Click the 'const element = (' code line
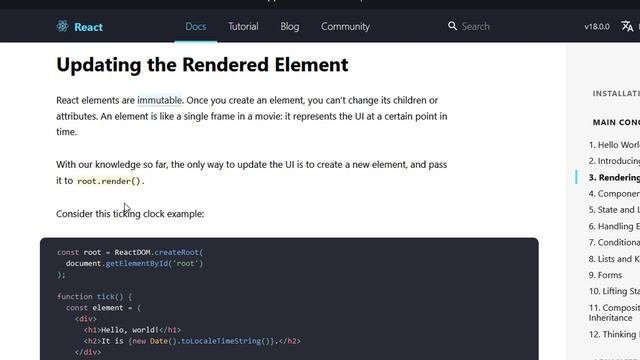Image resolution: width=640 pixels, height=360 pixels. (x=103, y=308)
